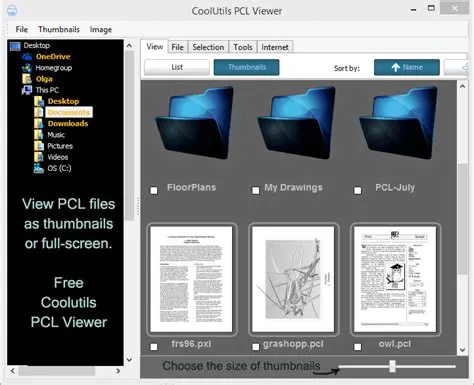Image resolution: width=474 pixels, height=385 pixels.
Task: Open the grashopp.pcl drawing thumbnail
Action: tap(293, 279)
